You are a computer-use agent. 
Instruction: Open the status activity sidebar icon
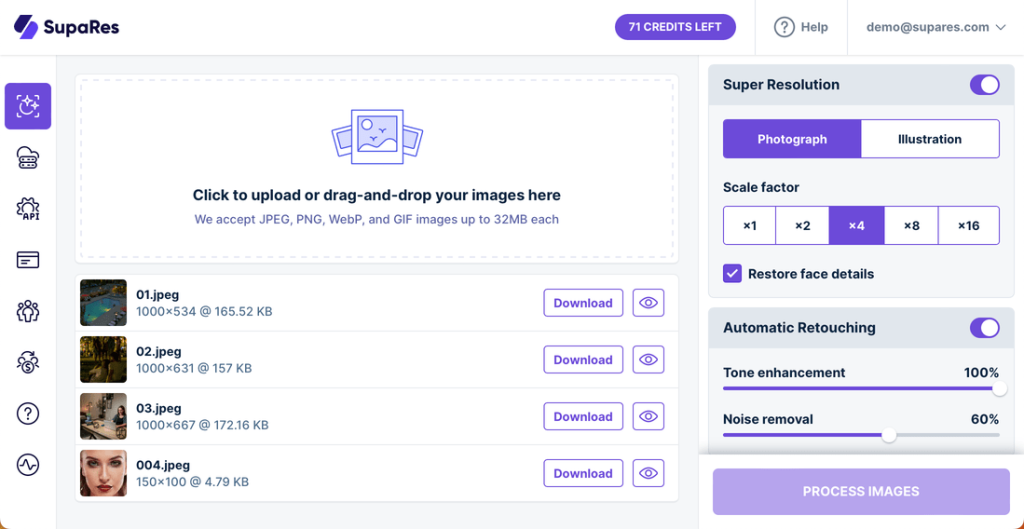[28, 464]
